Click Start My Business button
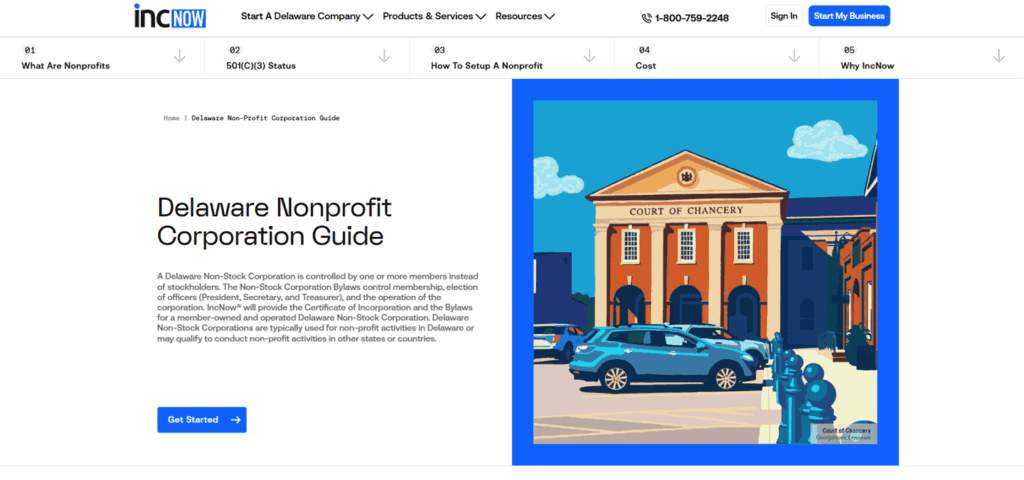Image resolution: width=1024 pixels, height=480 pixels. [849, 16]
